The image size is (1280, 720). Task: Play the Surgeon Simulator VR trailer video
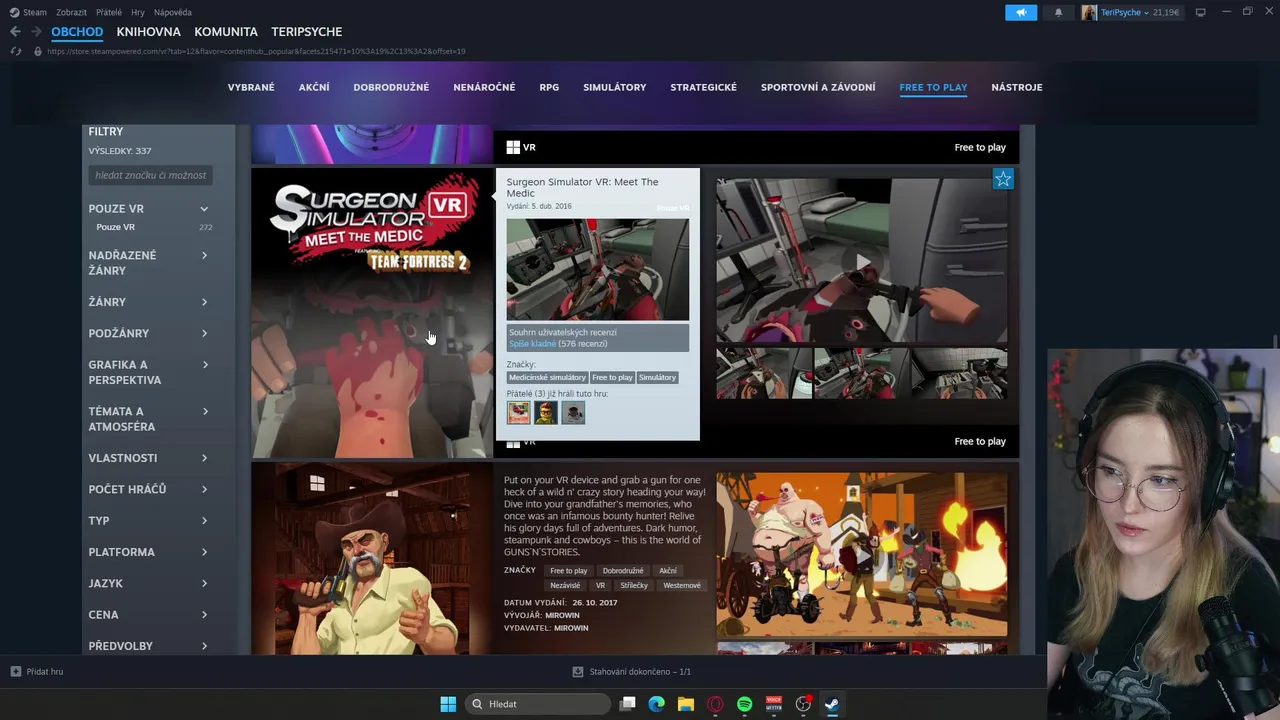click(x=862, y=262)
